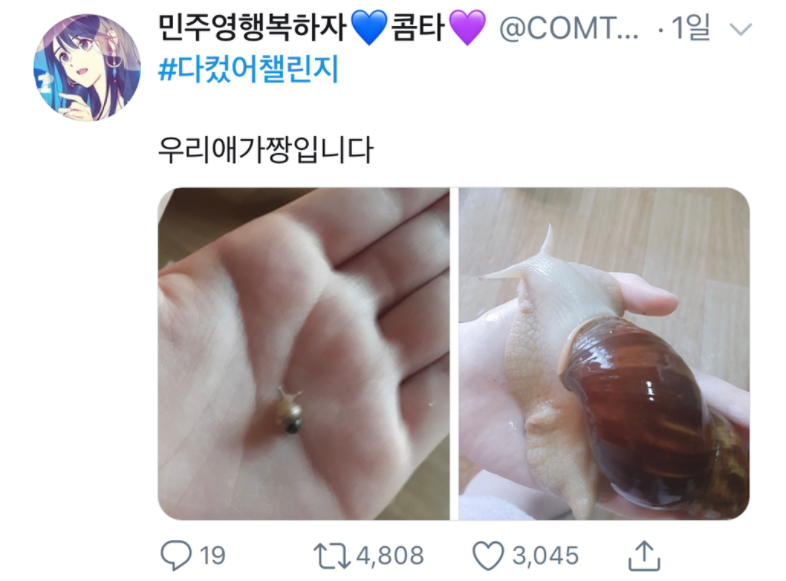Viewport: 786px width, 581px height.
Task: Select the purple heart emoji in name
Action: click(x=467, y=28)
